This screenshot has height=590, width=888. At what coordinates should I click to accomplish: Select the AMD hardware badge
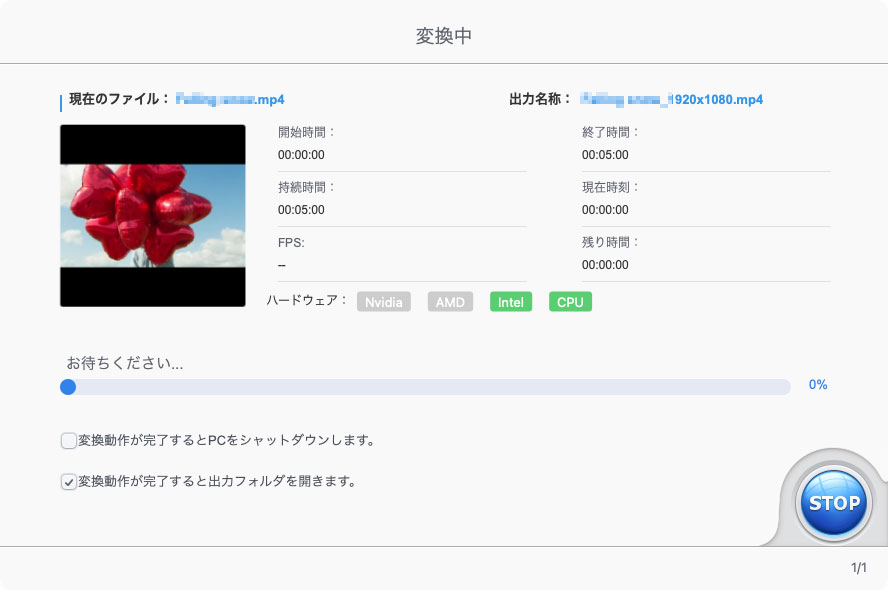[x=450, y=302]
